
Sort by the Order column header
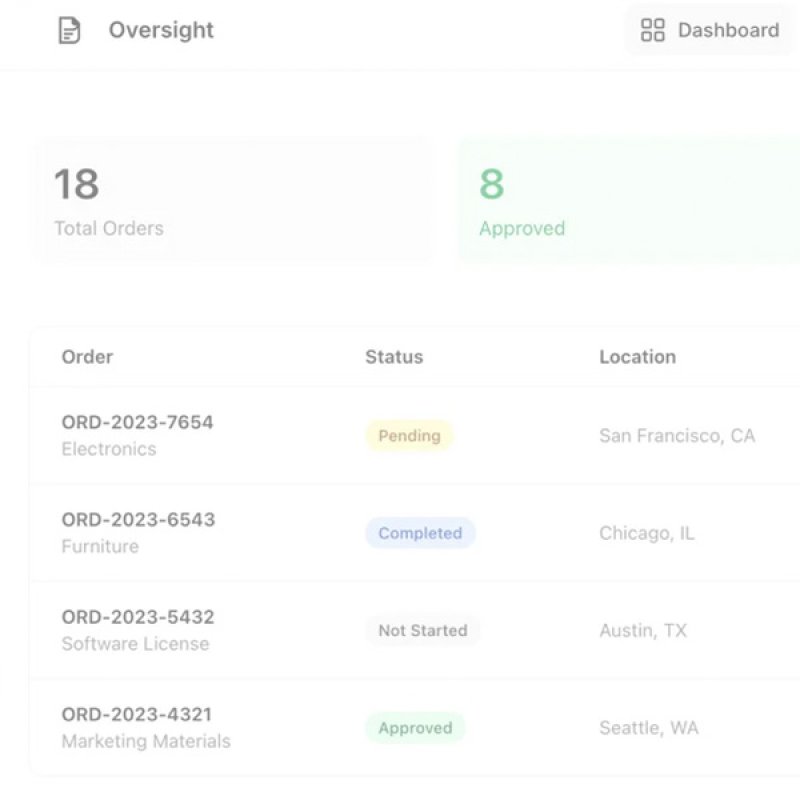[x=87, y=357]
